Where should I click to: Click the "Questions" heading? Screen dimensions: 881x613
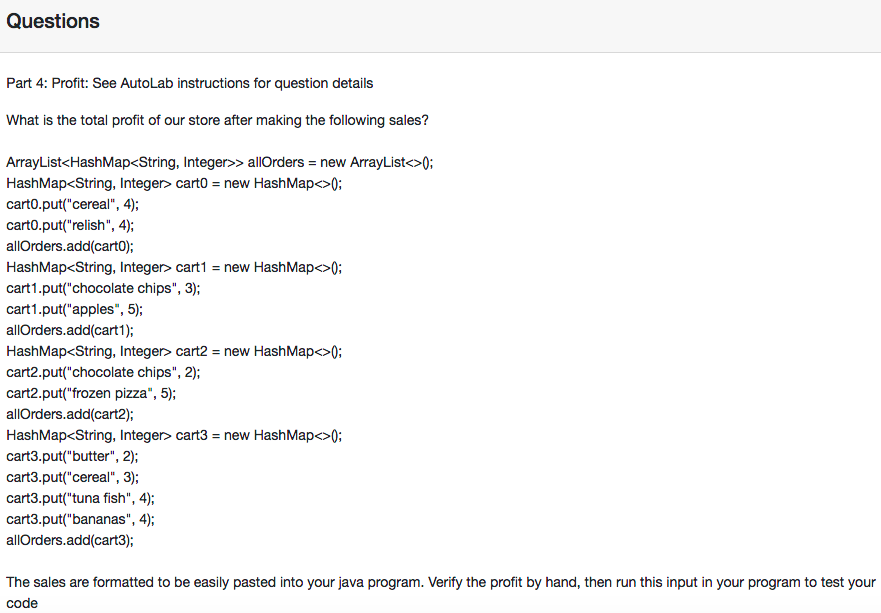(x=53, y=21)
